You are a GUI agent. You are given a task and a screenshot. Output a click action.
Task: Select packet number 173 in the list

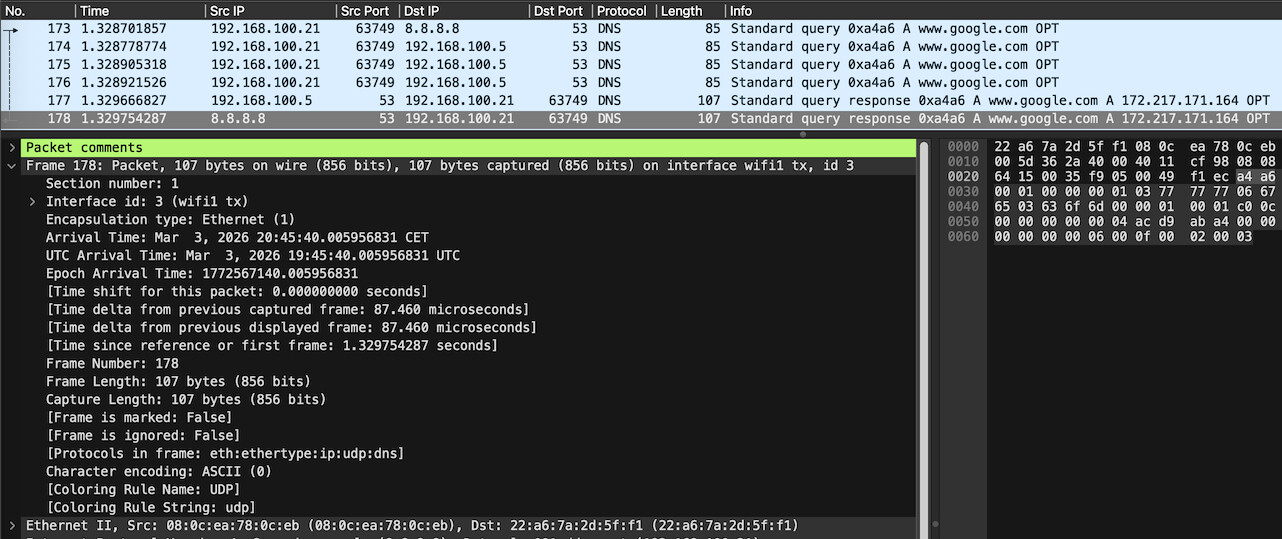point(400,29)
